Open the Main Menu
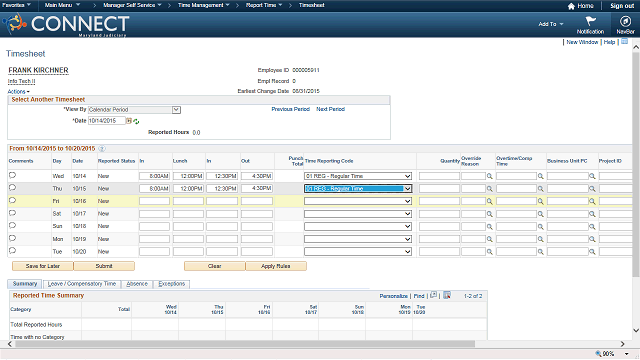 click(62, 5)
